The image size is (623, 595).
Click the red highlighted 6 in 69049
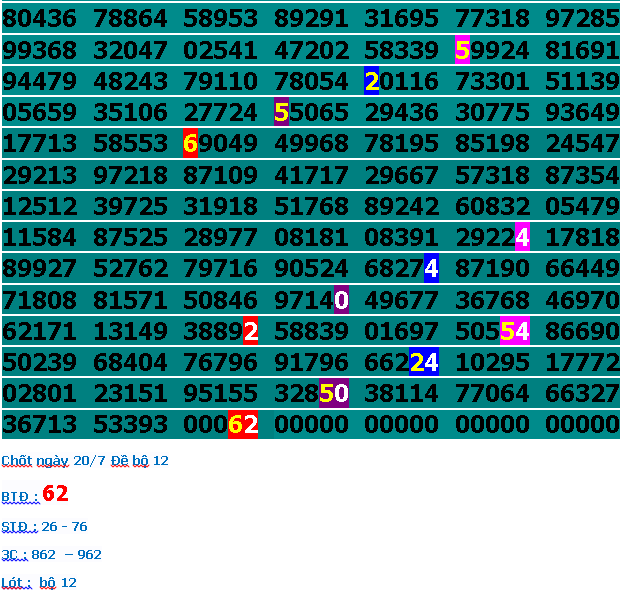190,144
